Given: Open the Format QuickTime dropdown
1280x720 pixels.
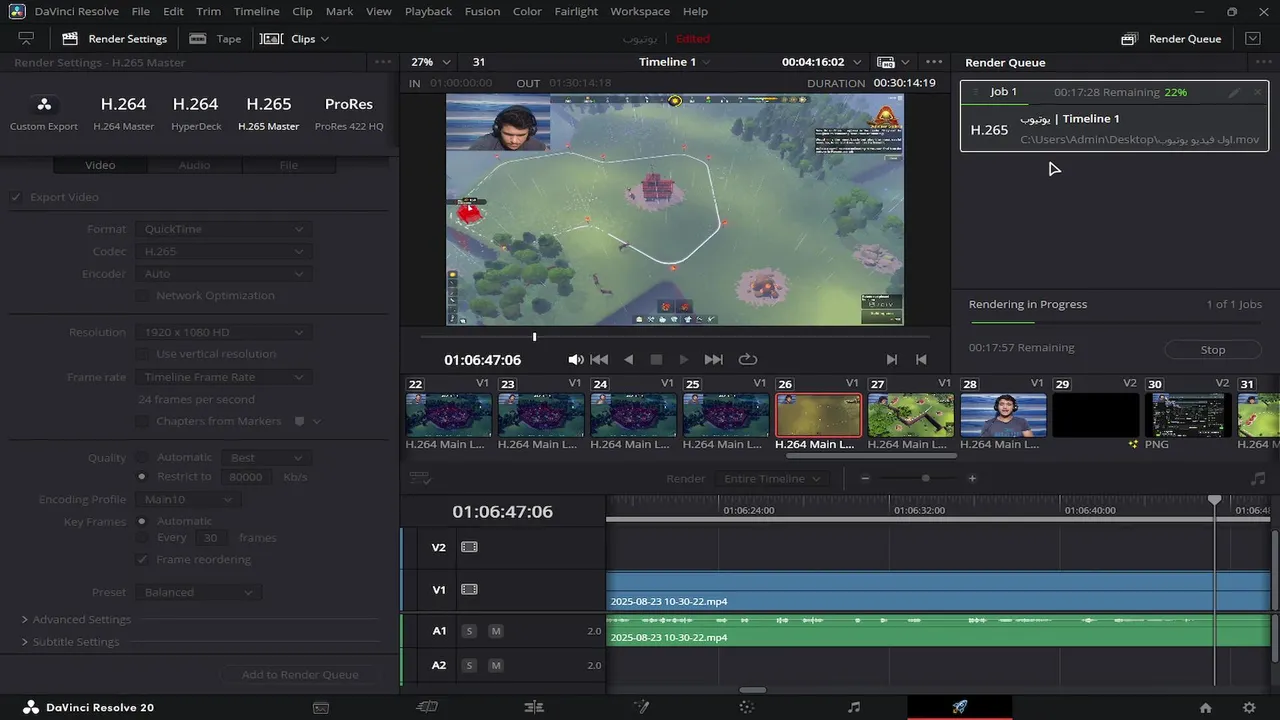Looking at the screenshot, I should (x=223, y=229).
